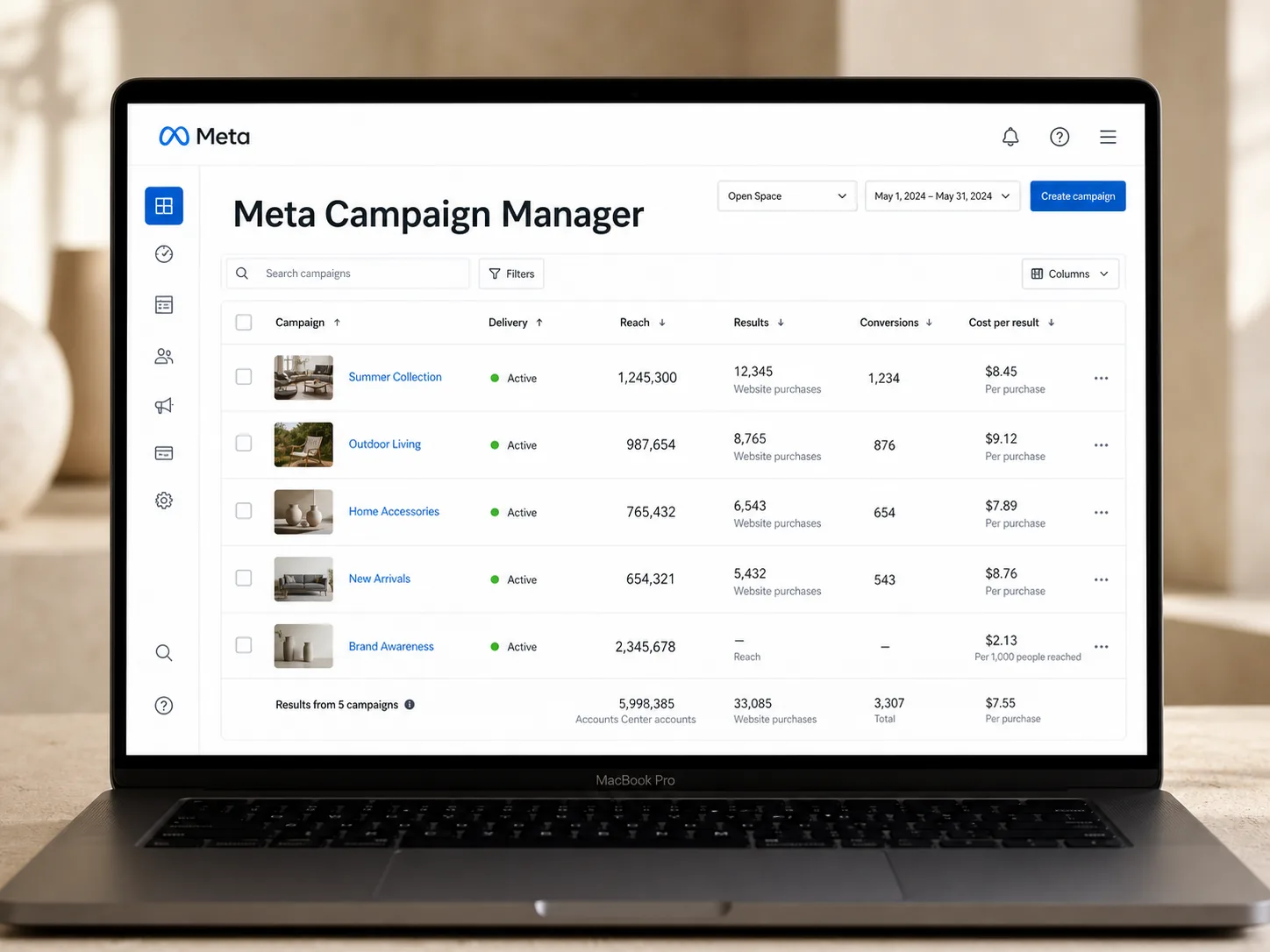Click reach value 1,245,300
The height and width of the screenshot is (952, 1270).
(x=647, y=378)
